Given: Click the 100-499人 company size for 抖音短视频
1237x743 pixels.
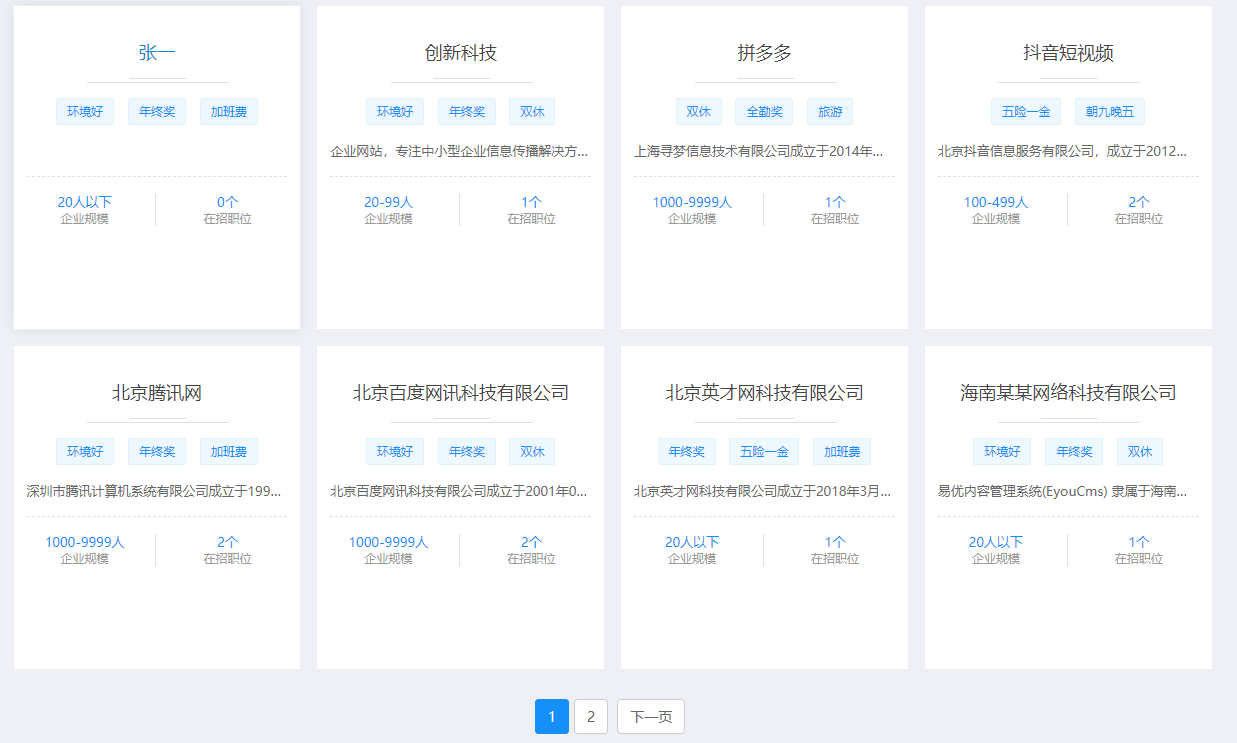Looking at the screenshot, I should tap(997, 202).
